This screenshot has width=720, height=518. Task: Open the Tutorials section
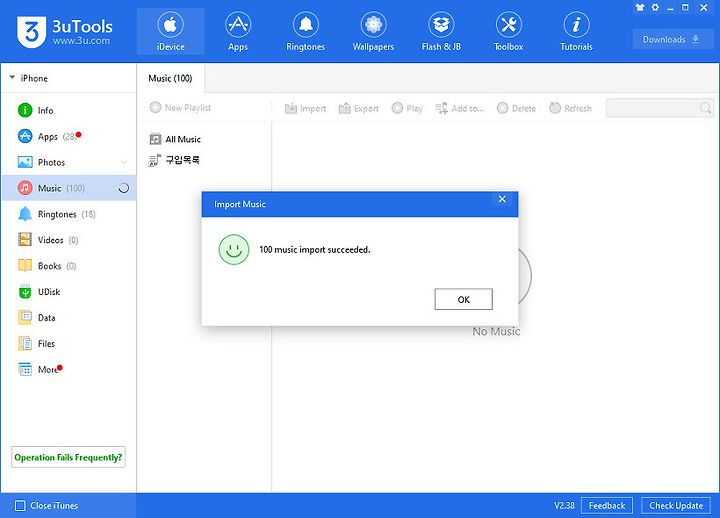[576, 31]
